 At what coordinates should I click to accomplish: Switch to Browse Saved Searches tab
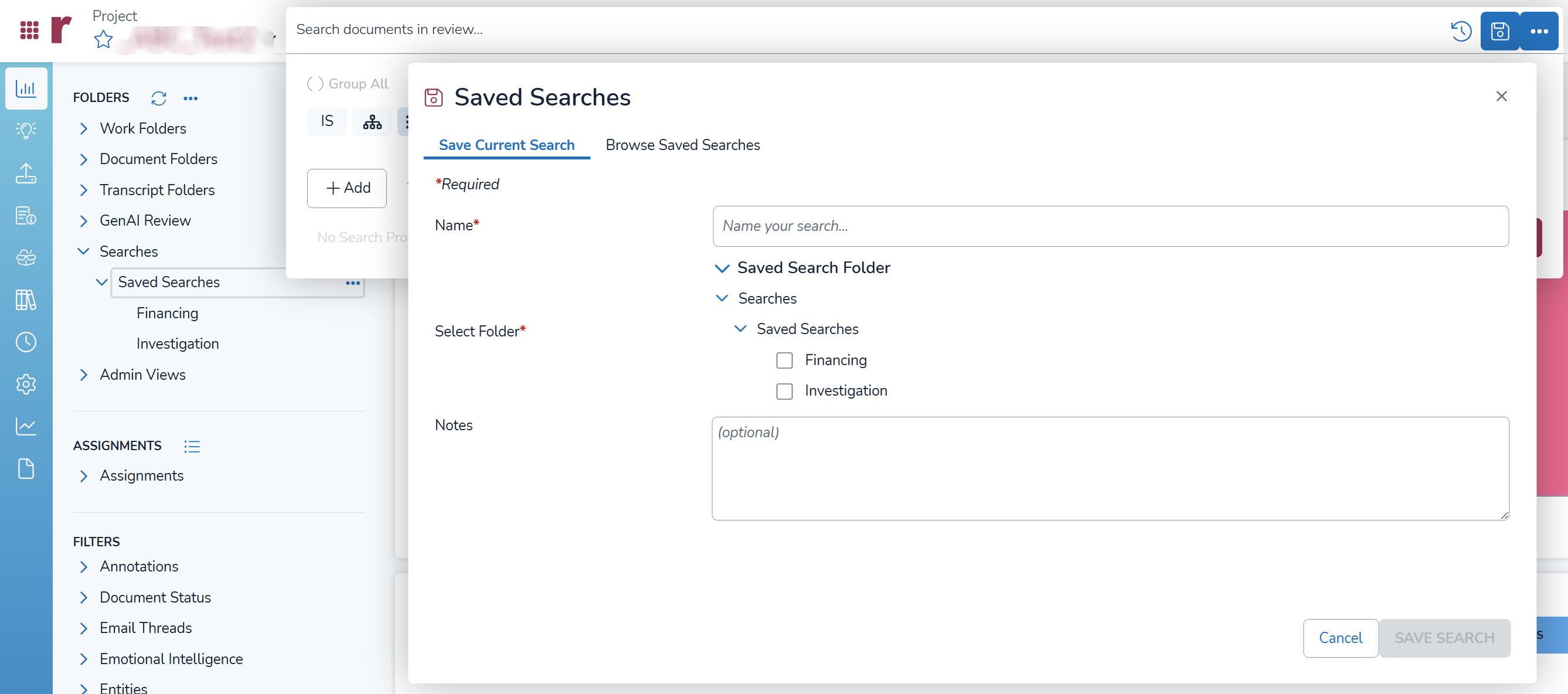pyautogui.click(x=682, y=145)
